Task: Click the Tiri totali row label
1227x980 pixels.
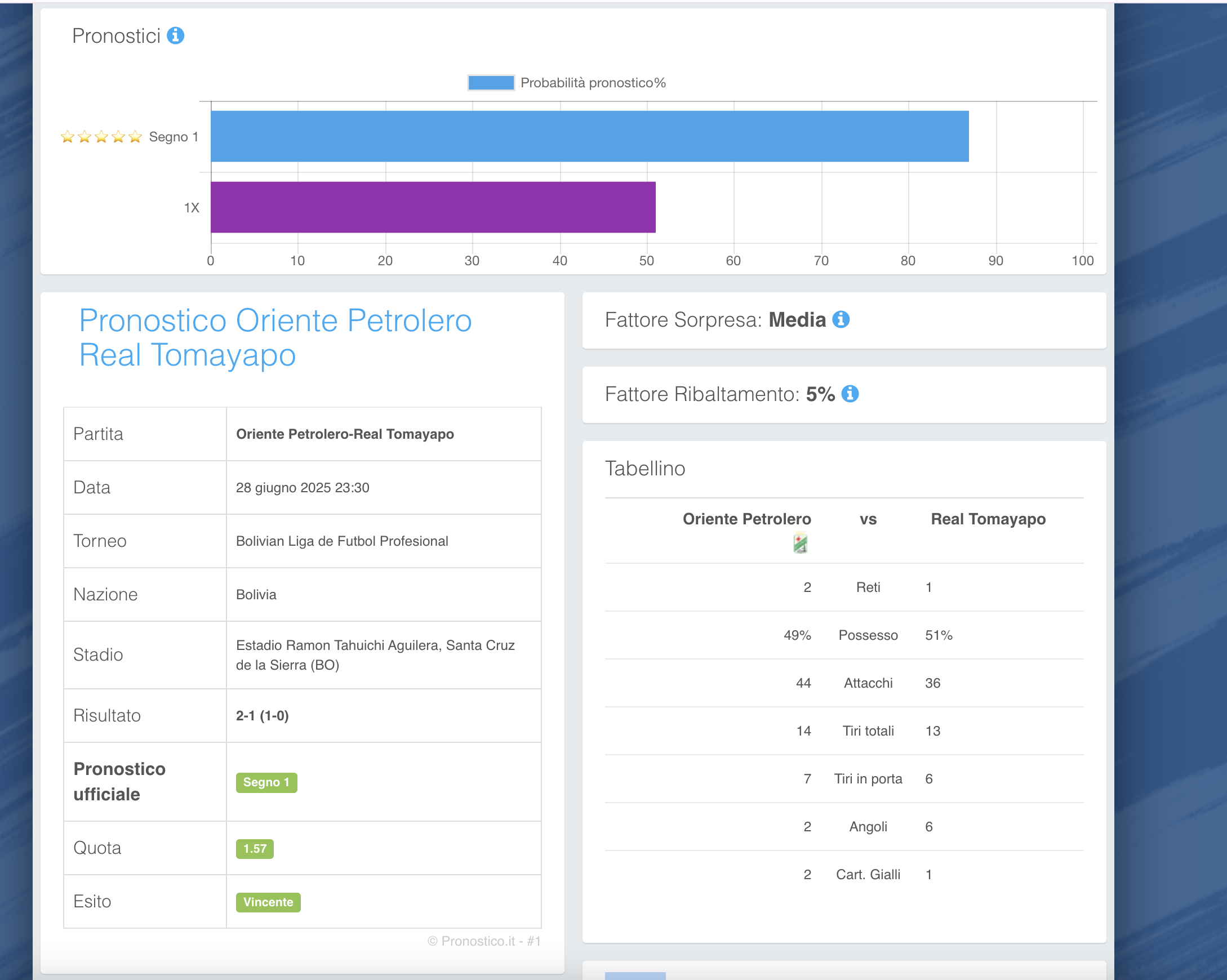Action: pyautogui.click(x=868, y=730)
